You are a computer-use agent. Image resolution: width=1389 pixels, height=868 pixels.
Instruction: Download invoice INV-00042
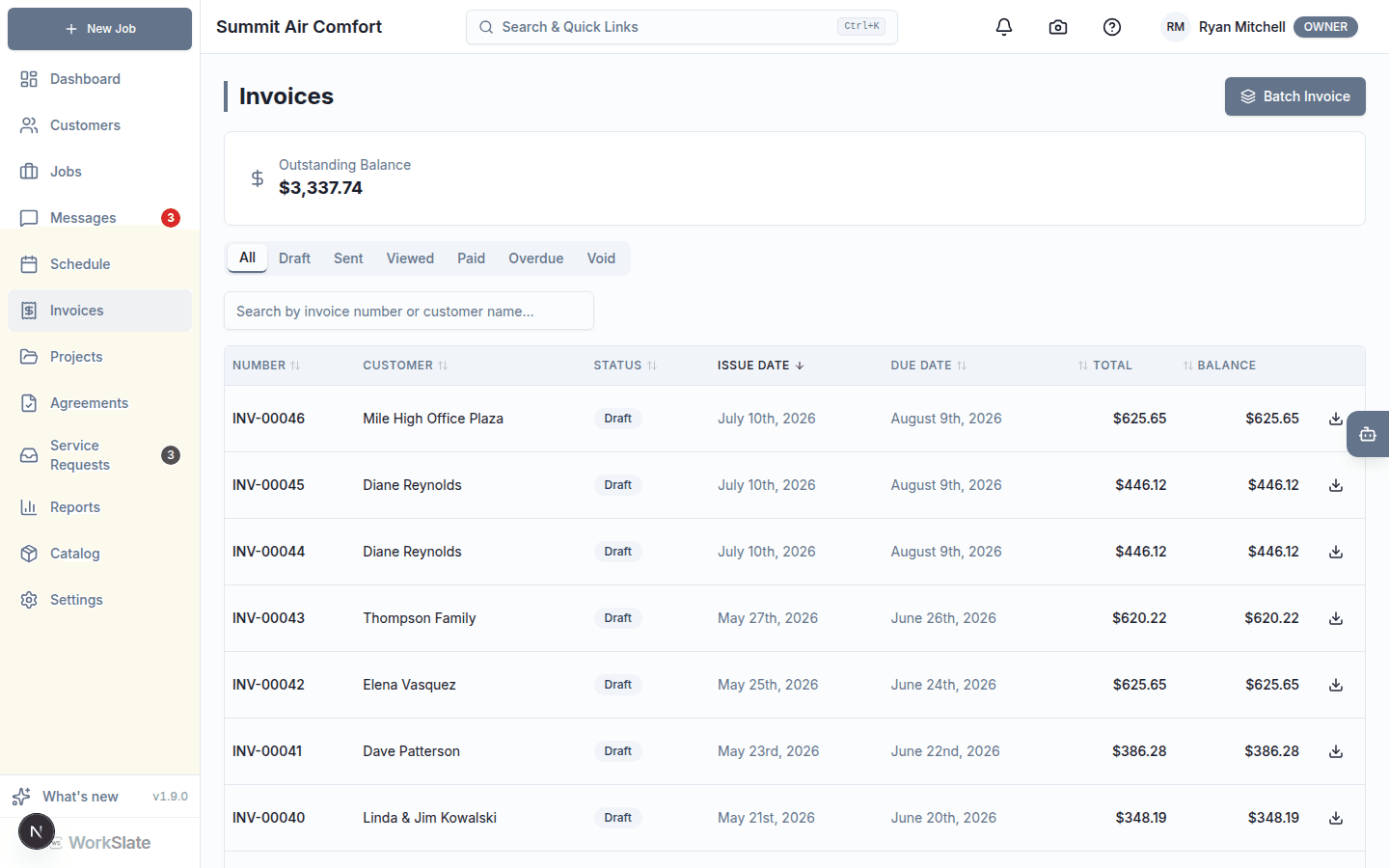1336,685
